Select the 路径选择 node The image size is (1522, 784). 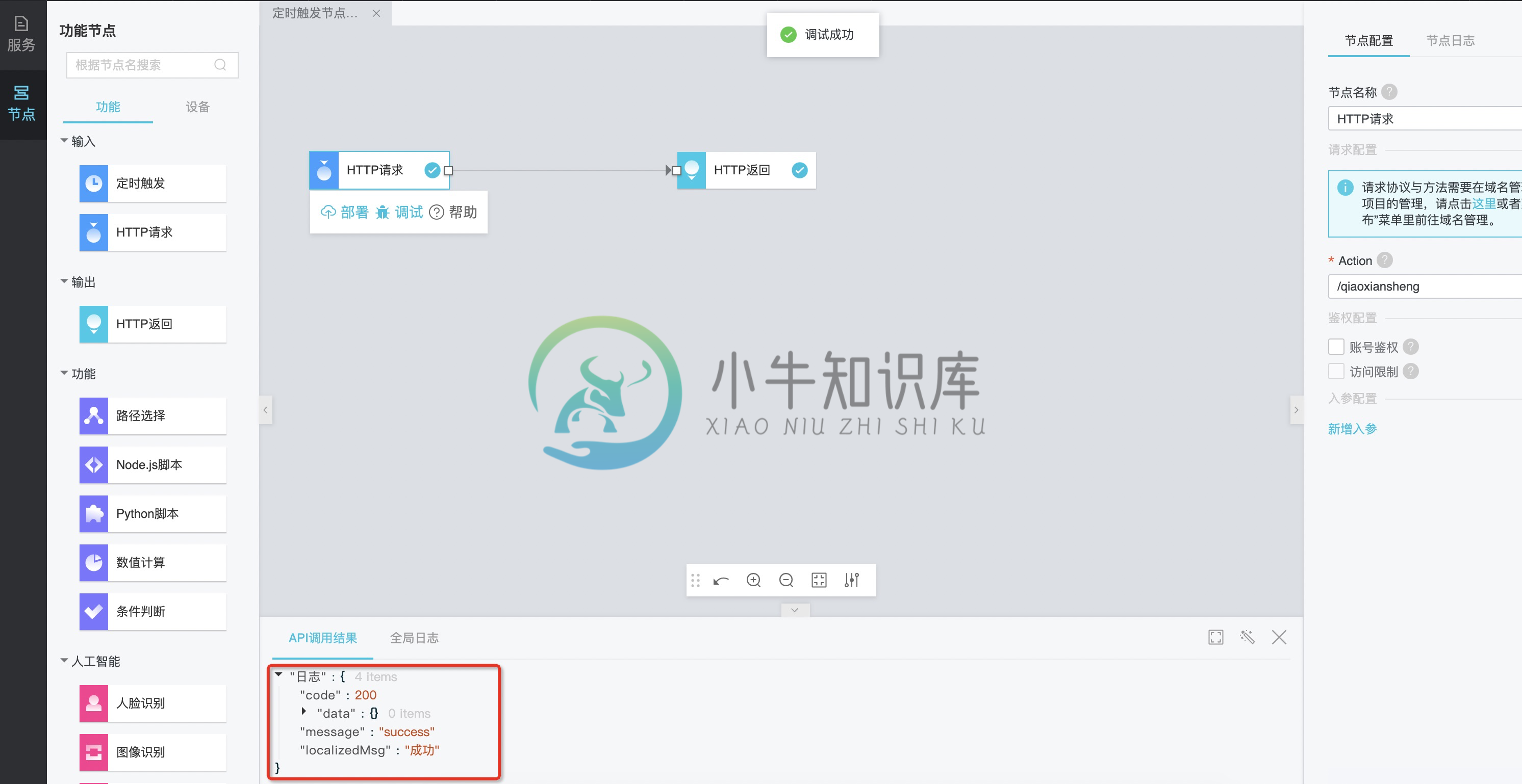point(153,415)
